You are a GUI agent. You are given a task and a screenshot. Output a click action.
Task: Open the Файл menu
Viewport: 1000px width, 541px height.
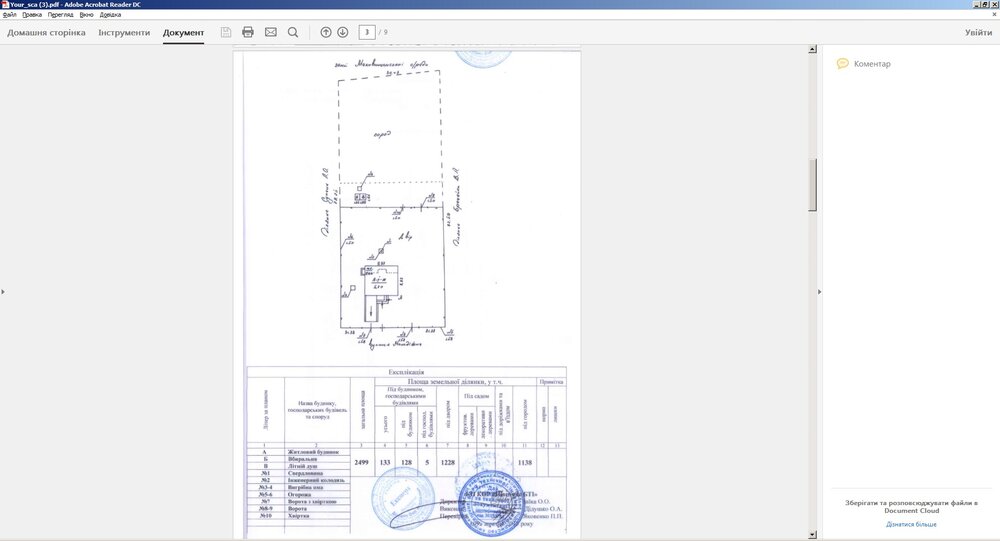10,15
